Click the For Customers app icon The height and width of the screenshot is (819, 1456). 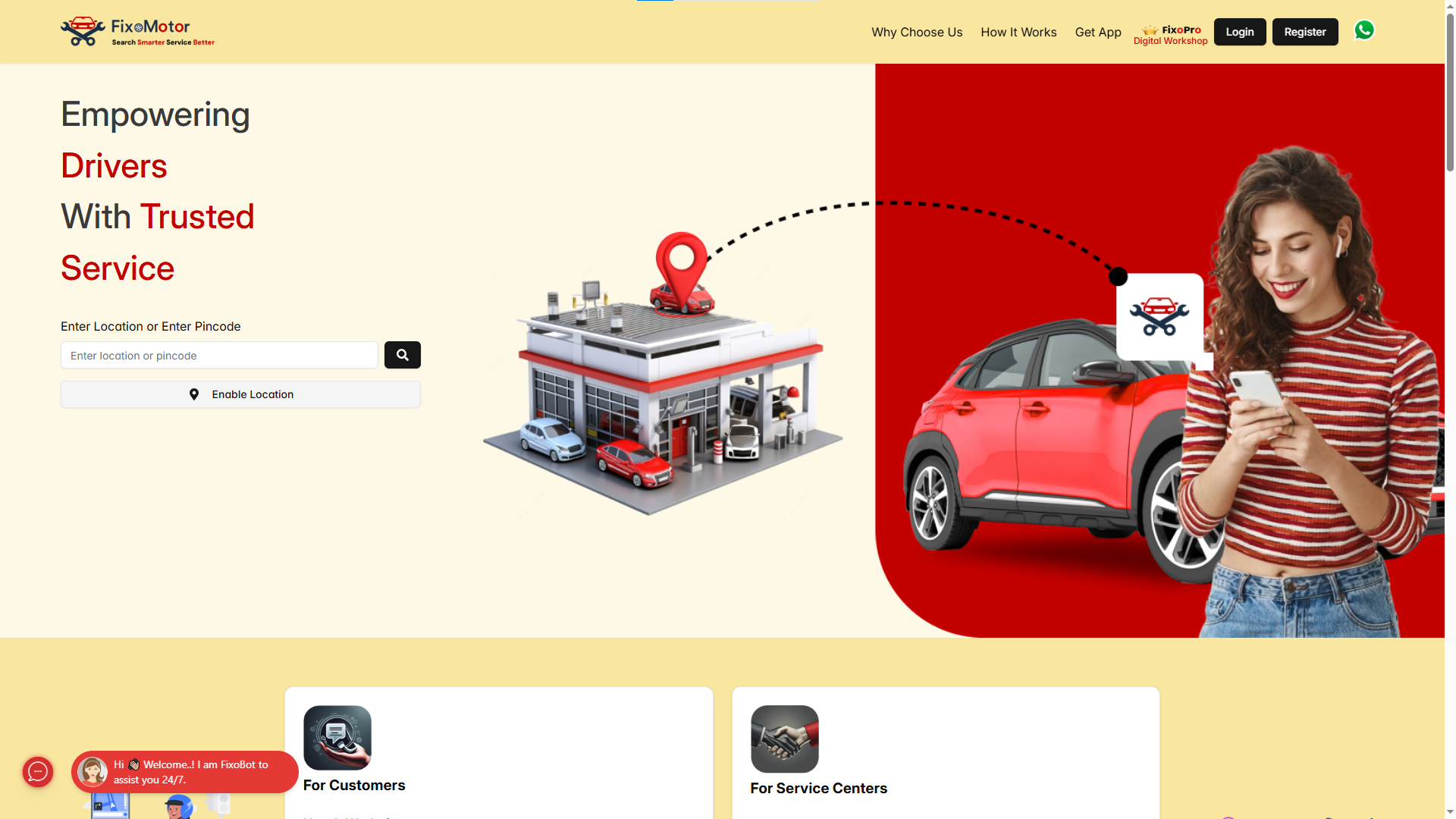(337, 737)
